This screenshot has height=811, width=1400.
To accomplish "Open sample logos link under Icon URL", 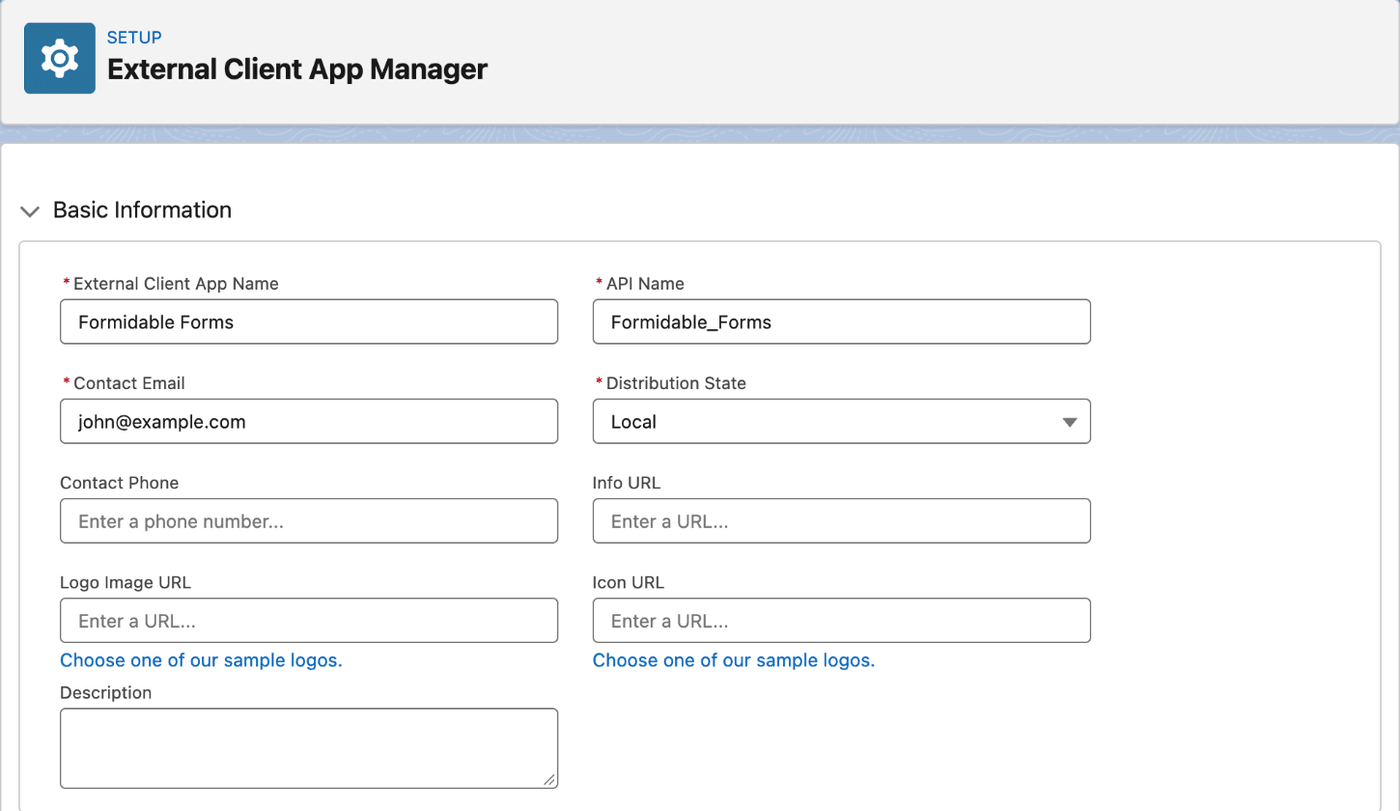I will click(x=734, y=660).
